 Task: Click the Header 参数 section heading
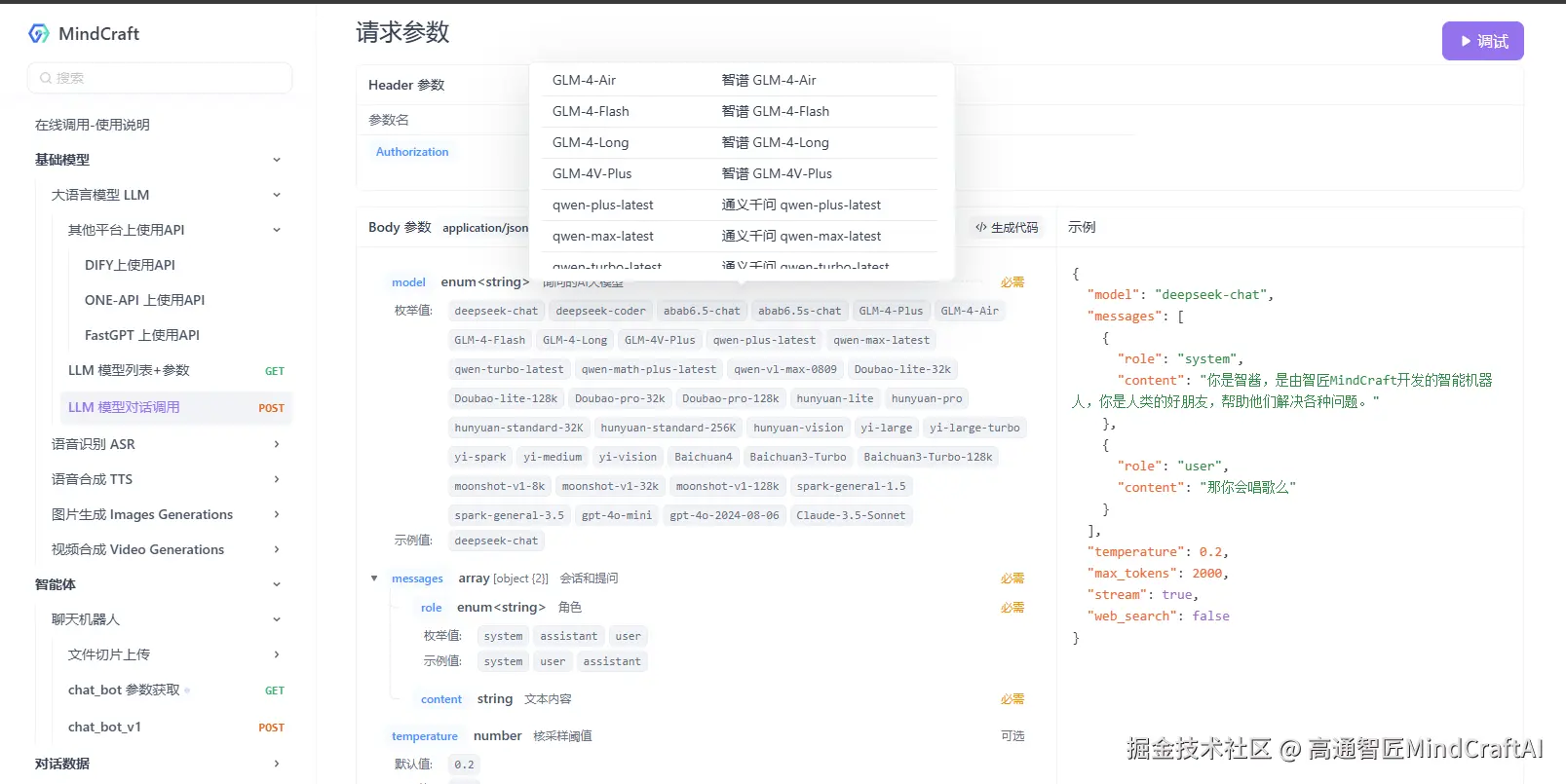406,85
